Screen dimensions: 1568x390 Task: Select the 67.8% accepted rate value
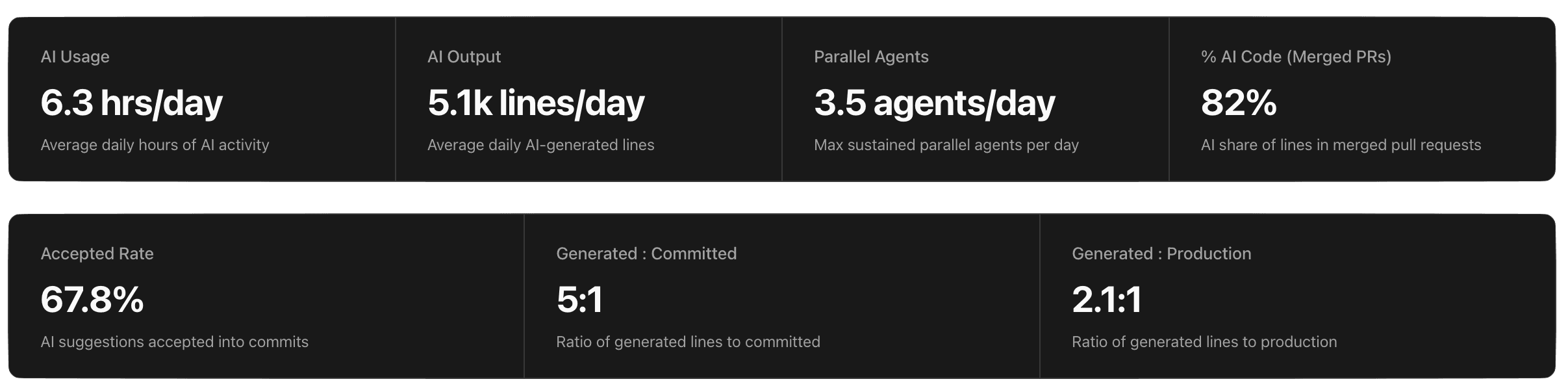[x=92, y=300]
